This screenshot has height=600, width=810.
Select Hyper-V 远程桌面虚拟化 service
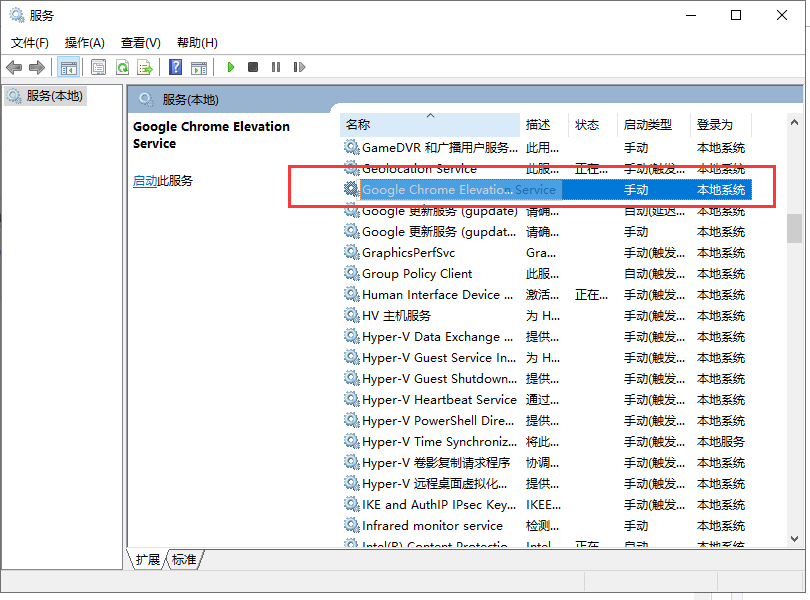pyautogui.click(x=547, y=484)
